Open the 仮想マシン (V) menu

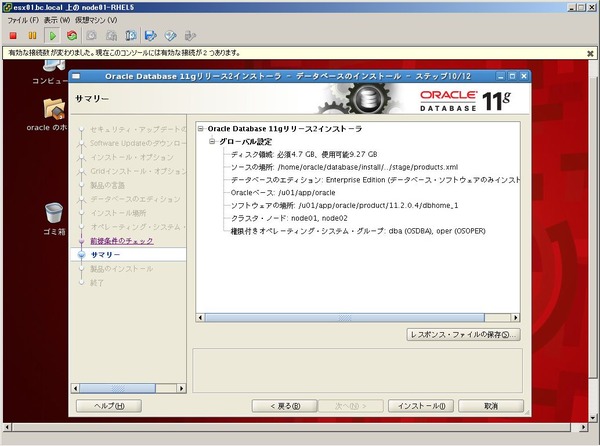click(x=96, y=20)
